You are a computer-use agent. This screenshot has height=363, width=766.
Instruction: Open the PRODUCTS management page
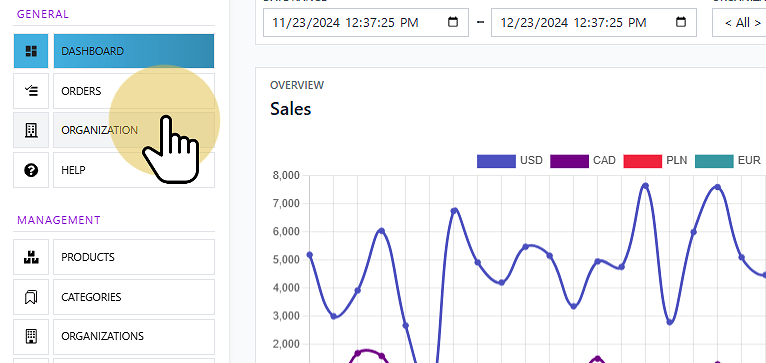134,257
